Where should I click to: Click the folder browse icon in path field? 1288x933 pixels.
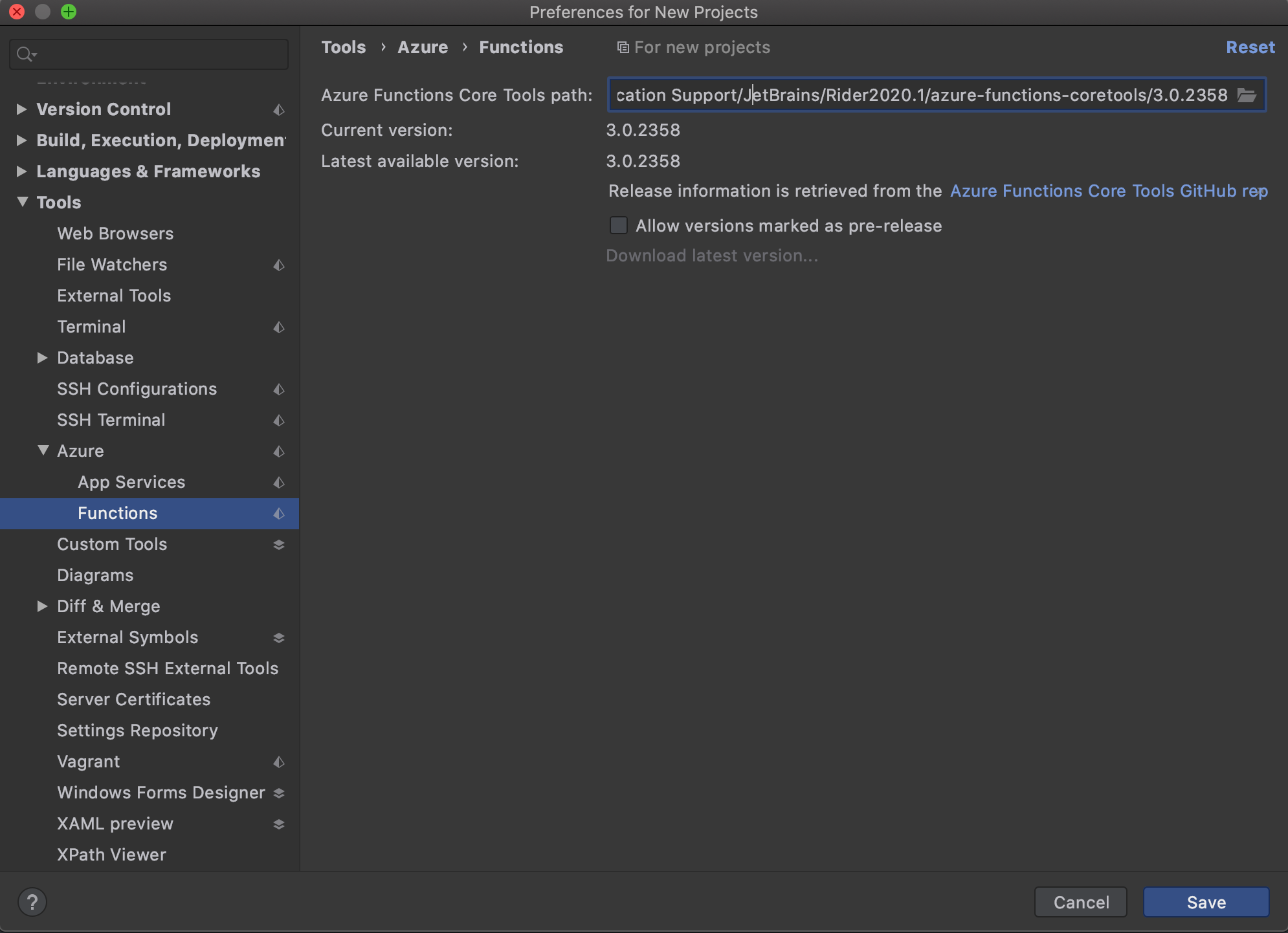click(1247, 95)
